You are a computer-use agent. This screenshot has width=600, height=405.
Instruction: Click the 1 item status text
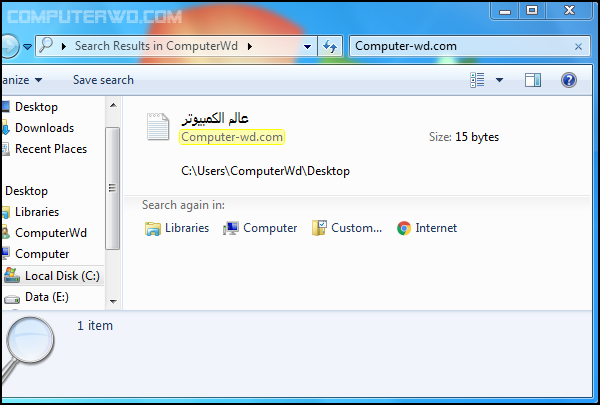[x=95, y=325]
